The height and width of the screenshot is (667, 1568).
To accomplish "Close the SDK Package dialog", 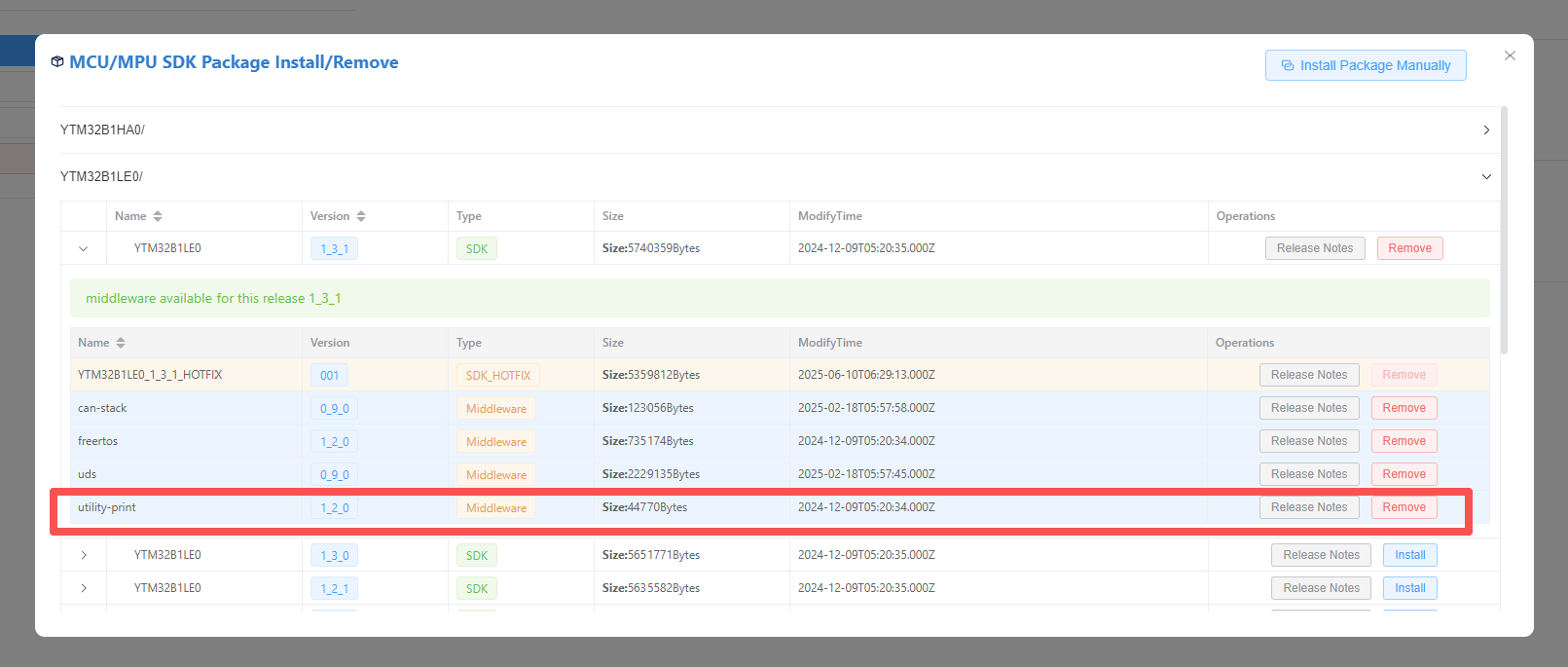I will [1510, 56].
